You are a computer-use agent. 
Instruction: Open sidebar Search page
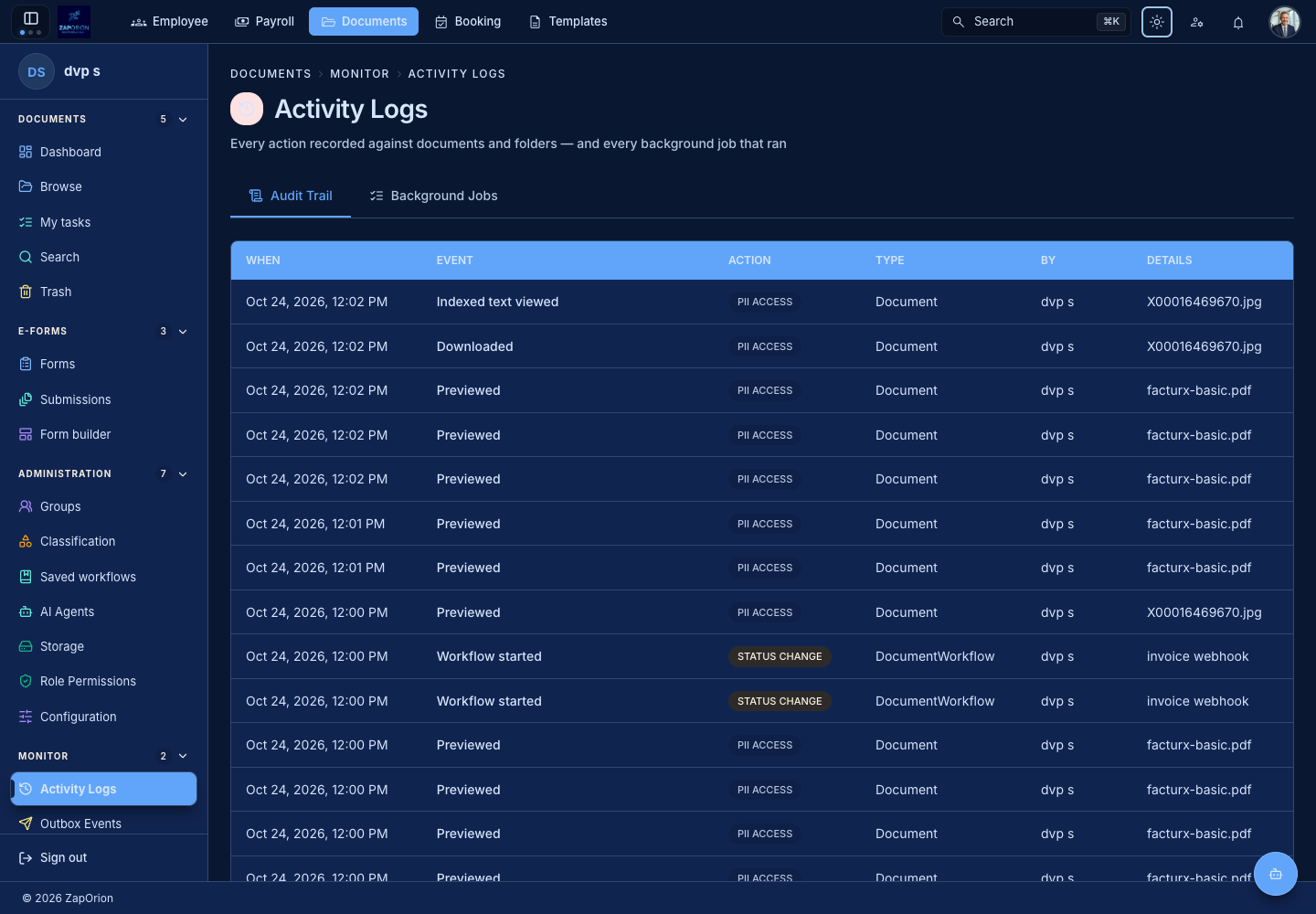pyautogui.click(x=103, y=257)
